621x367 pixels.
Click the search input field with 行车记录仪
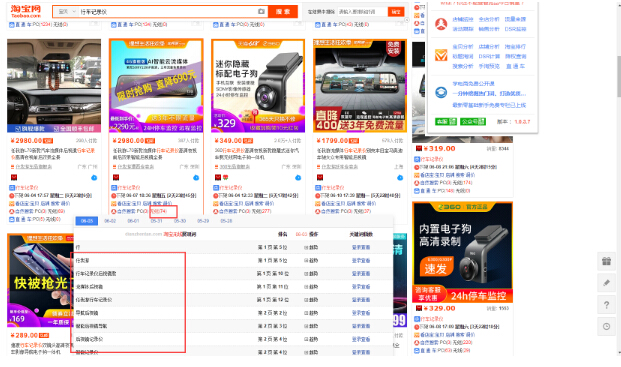point(168,12)
